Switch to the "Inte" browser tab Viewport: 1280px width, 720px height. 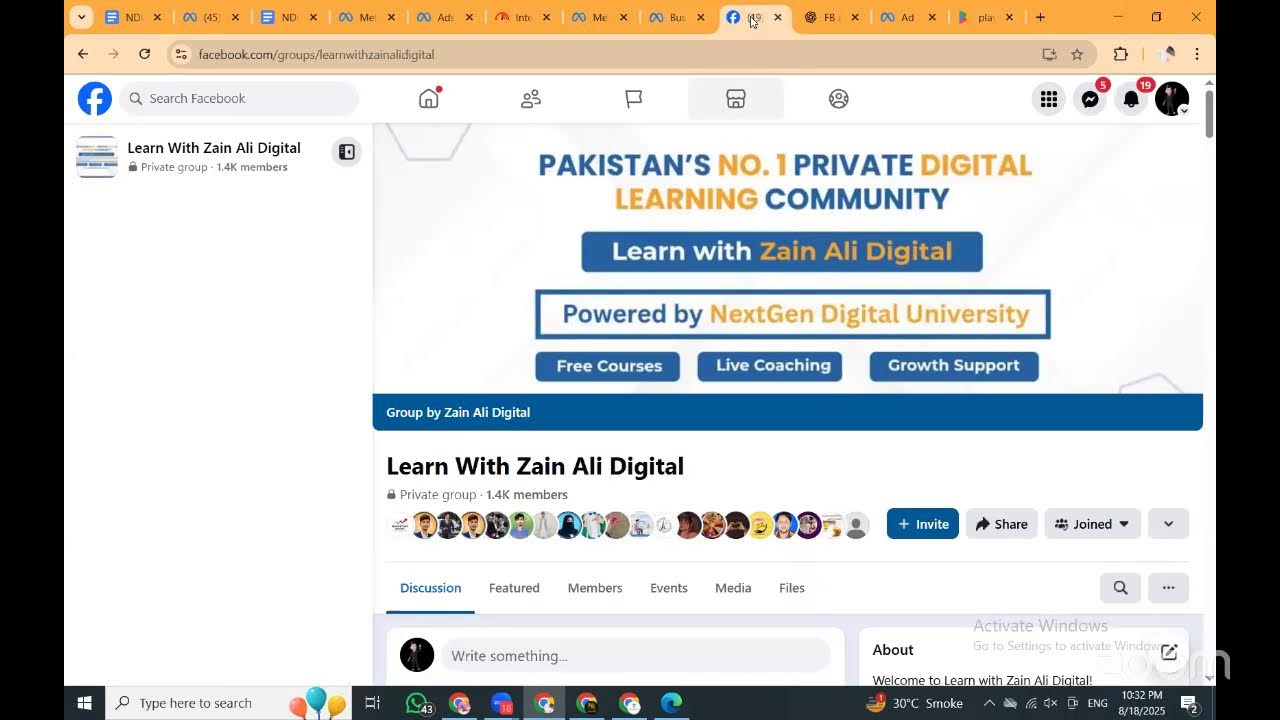[x=523, y=17]
